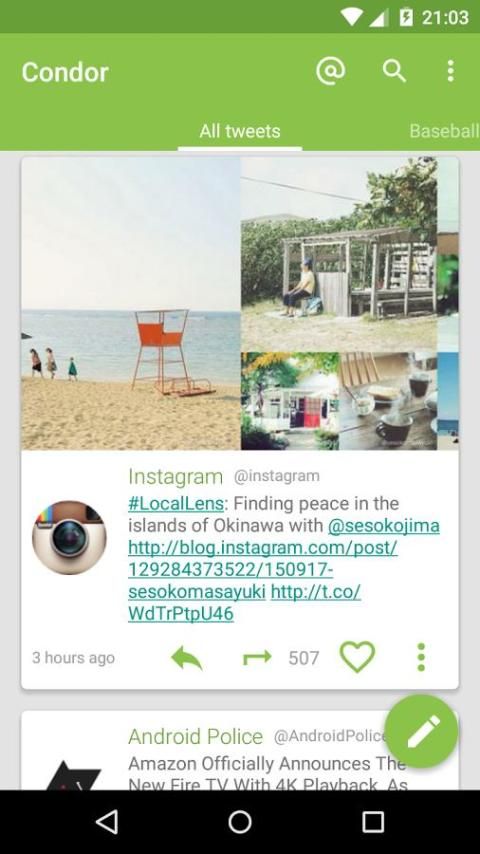The image size is (480, 854).
Task: Open Instagram tweet's more options dots
Action: 421,657
